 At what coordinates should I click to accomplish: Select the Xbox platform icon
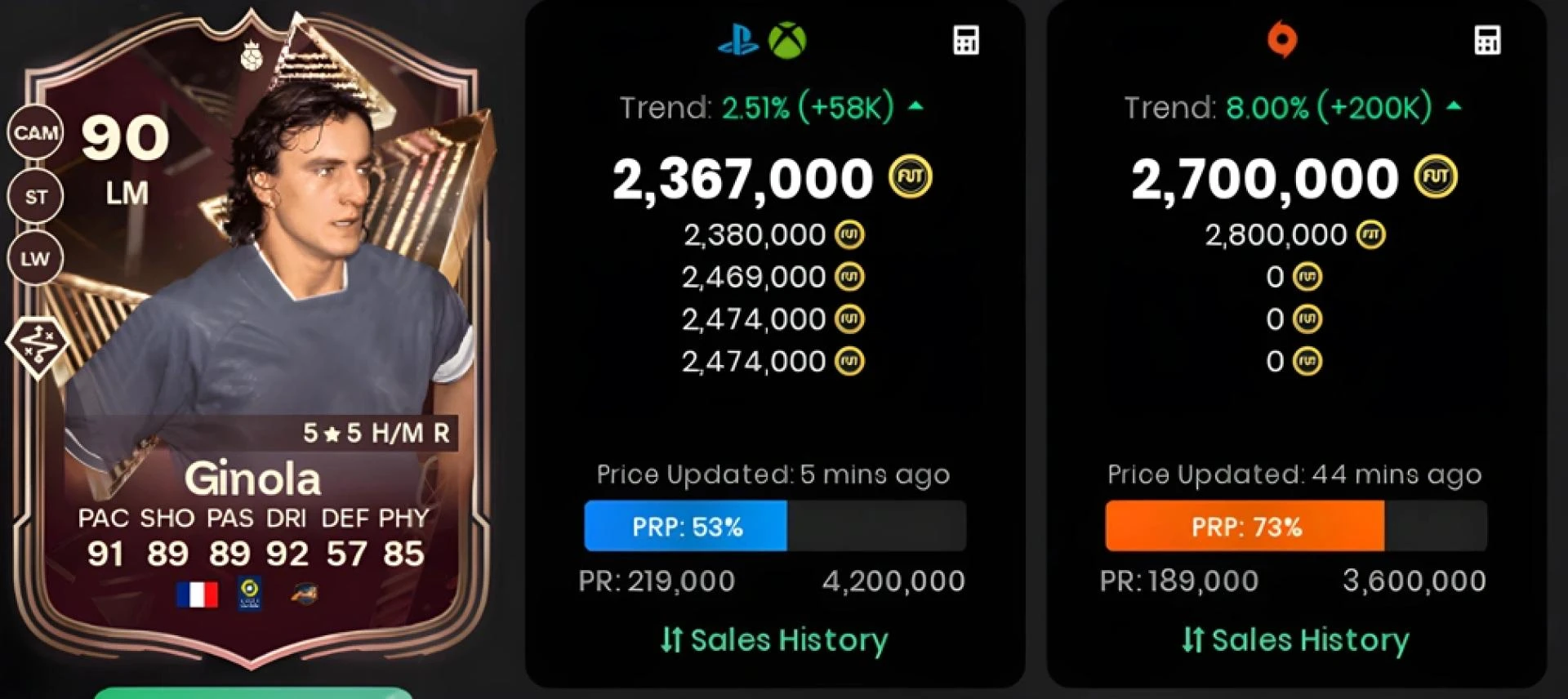point(787,40)
